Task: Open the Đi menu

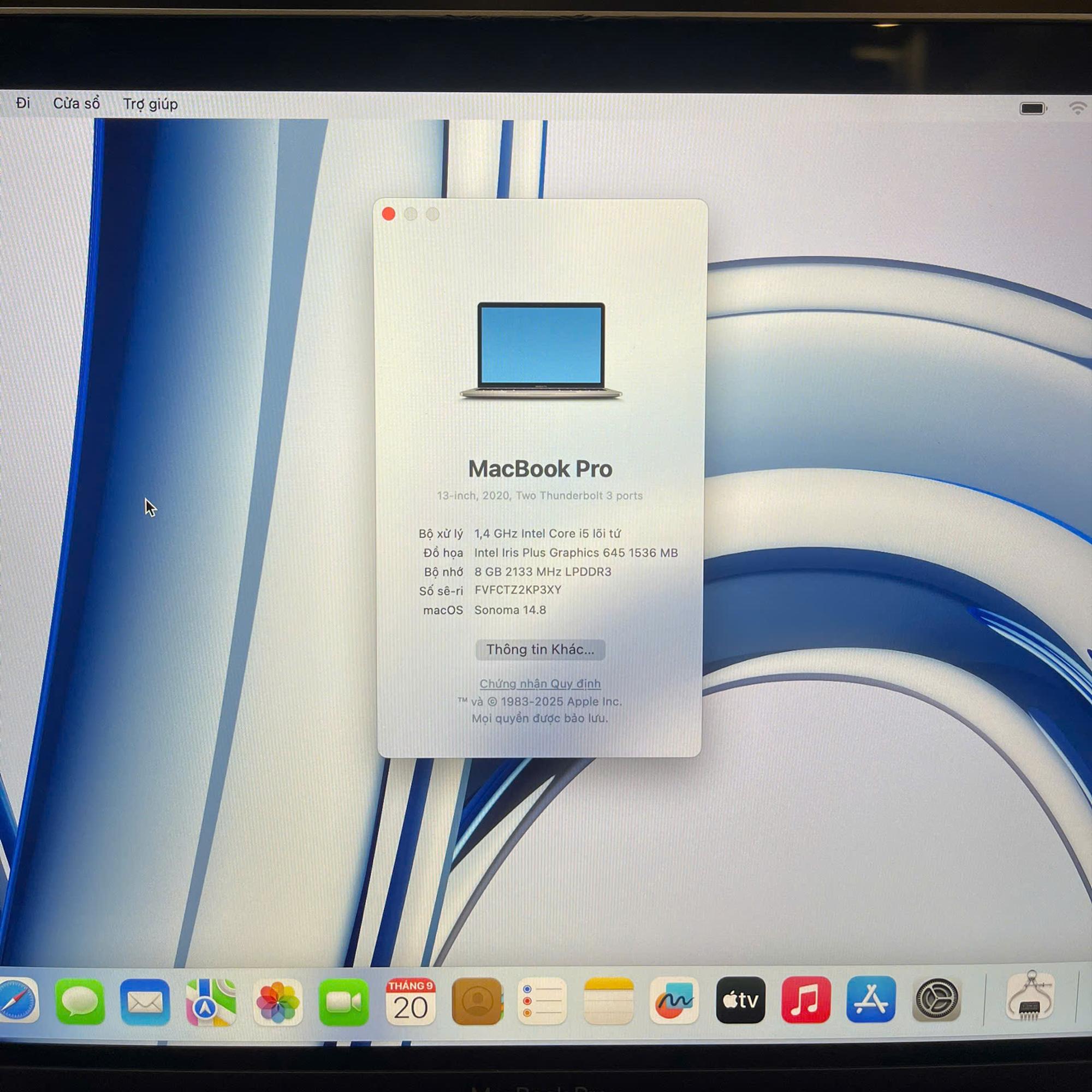Action: (x=23, y=103)
